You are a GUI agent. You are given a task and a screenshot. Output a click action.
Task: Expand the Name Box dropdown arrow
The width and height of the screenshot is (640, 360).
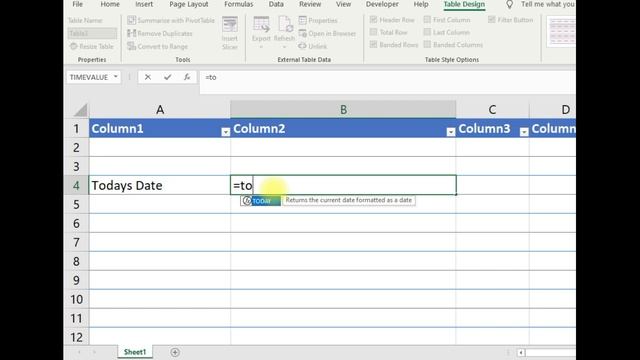point(116,77)
